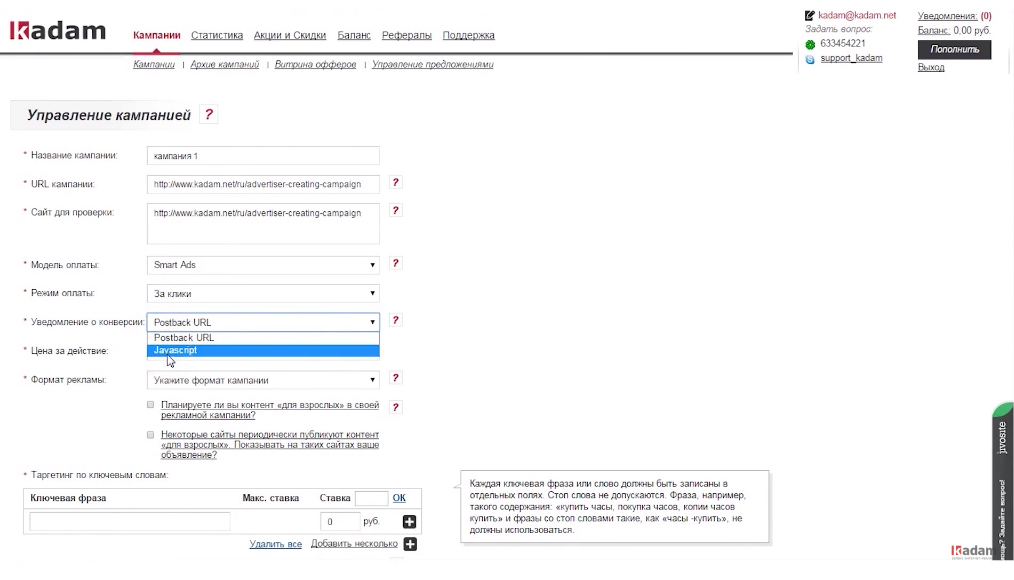1014x580 pixels.
Task: Expand the Режим оплаты dropdown
Action: point(263,294)
